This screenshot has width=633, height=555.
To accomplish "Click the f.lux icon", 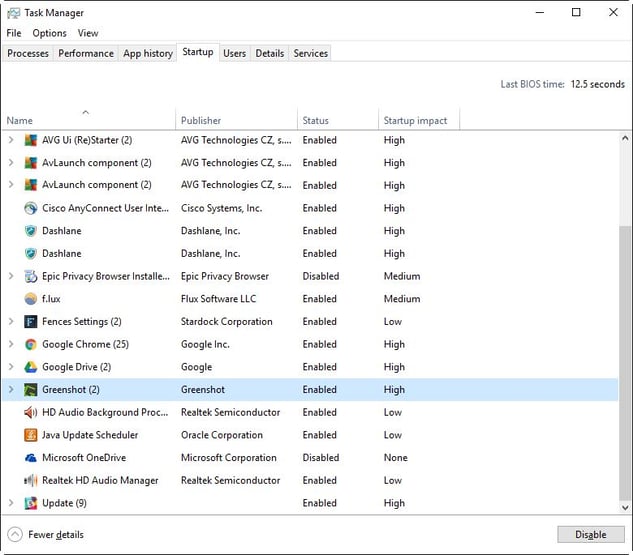I will tap(31, 299).
